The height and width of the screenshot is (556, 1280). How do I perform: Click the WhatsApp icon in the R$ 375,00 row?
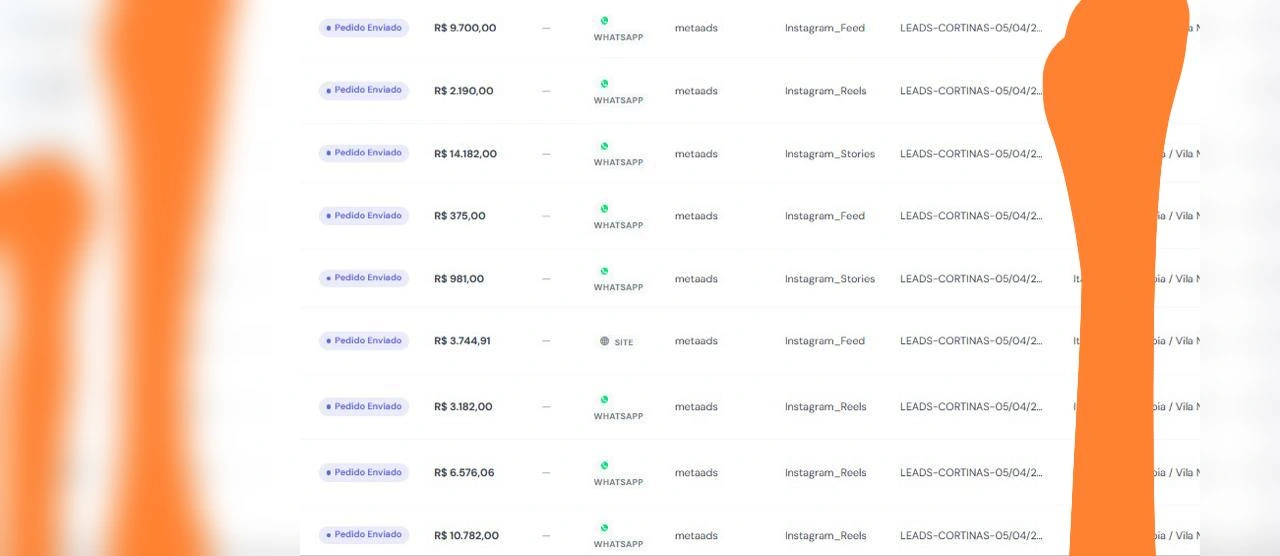tap(604, 209)
